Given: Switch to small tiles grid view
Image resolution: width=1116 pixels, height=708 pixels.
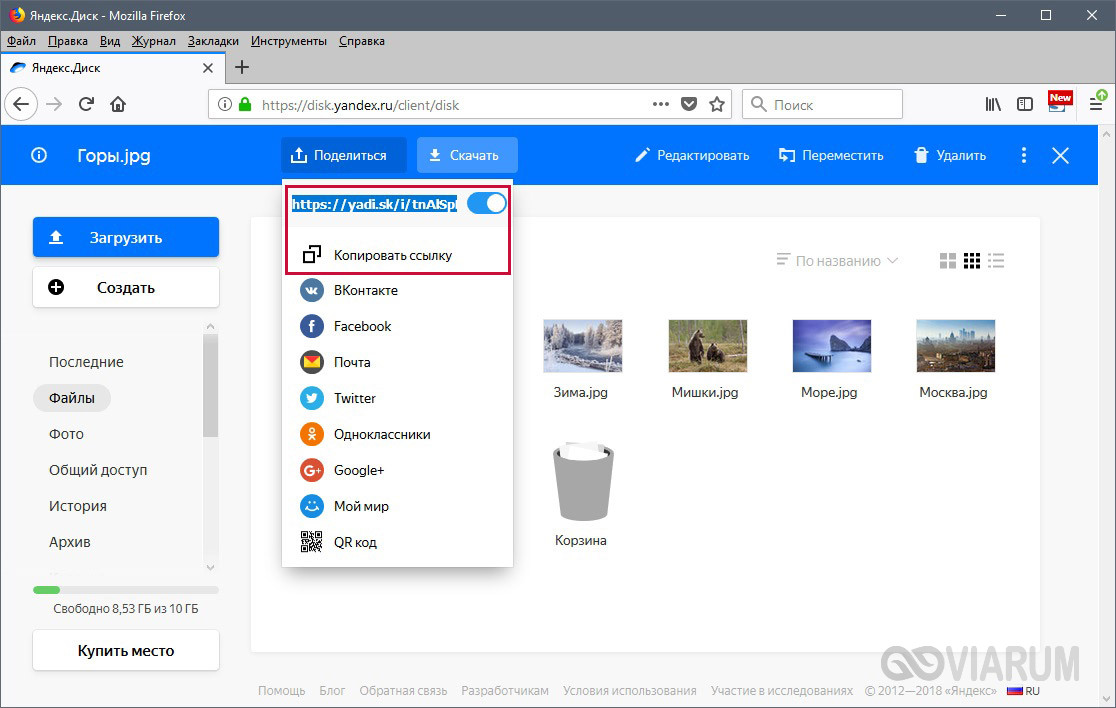Looking at the screenshot, I should (x=972, y=260).
